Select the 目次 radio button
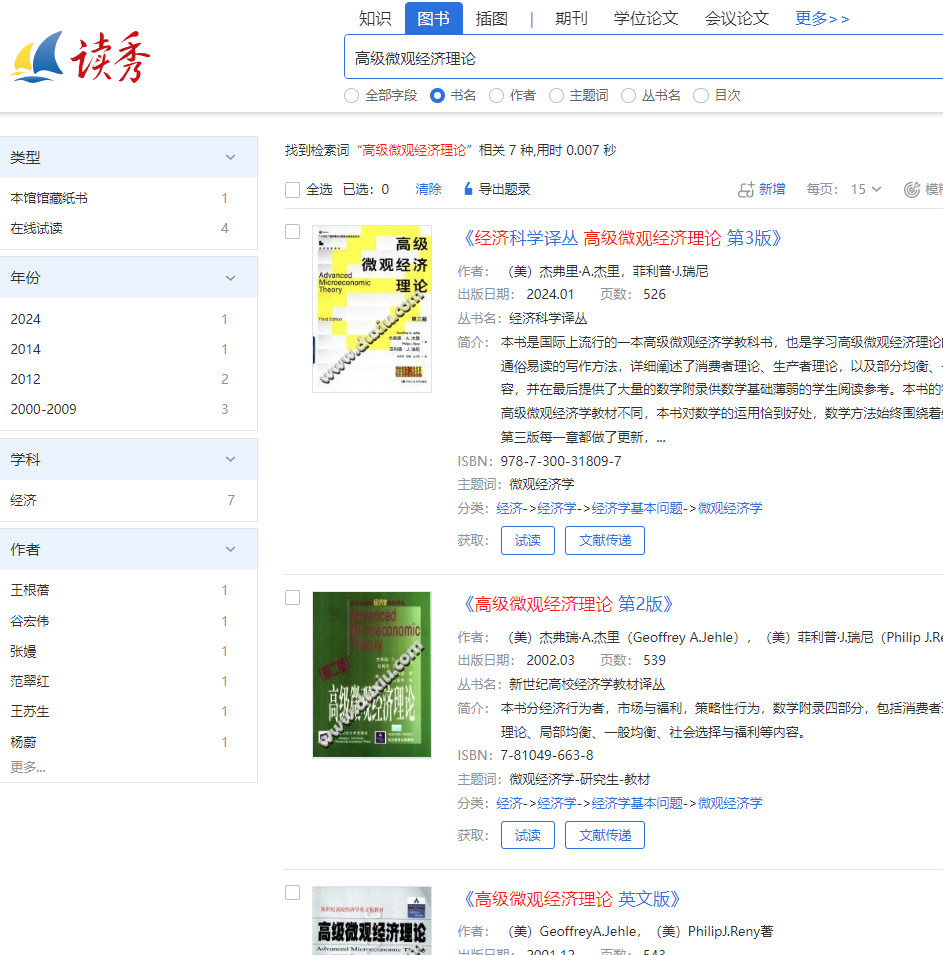Viewport: 943px width, 955px height. [x=701, y=96]
